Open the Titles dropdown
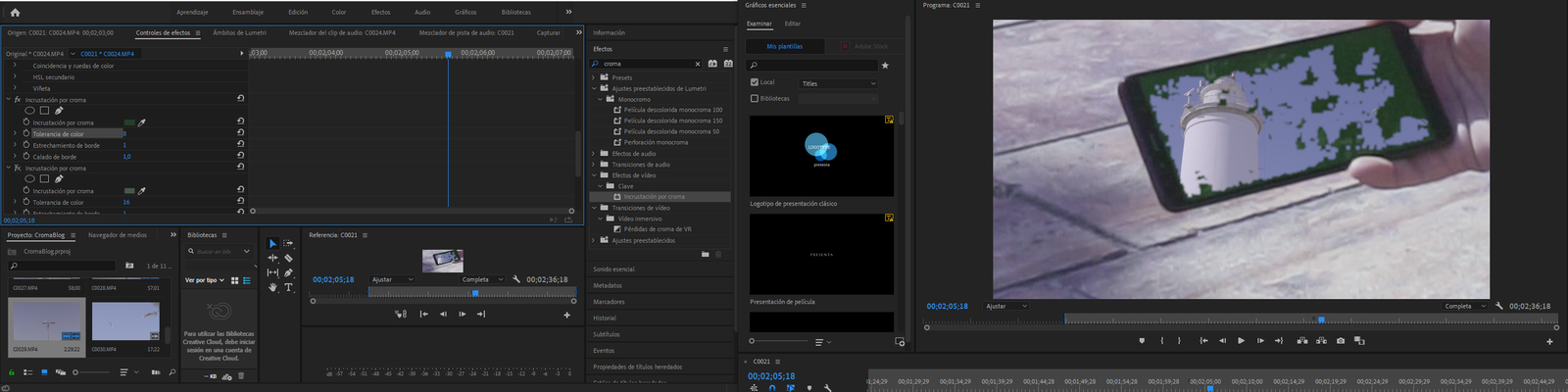Screen dimensions: 1568x392 pos(838,83)
